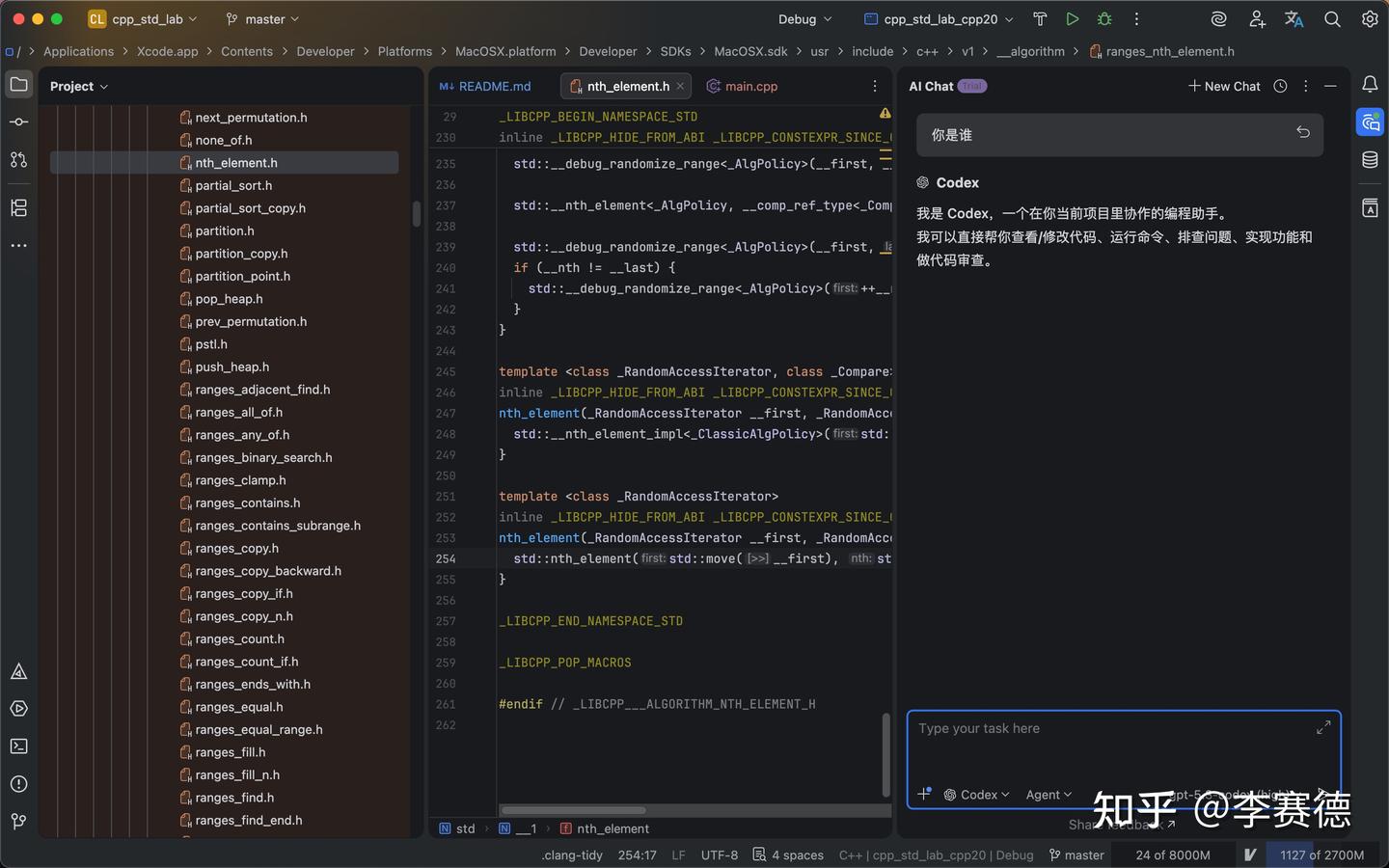
Task: Click the std namespace breadcrumb in editor footer
Action: coord(457,828)
